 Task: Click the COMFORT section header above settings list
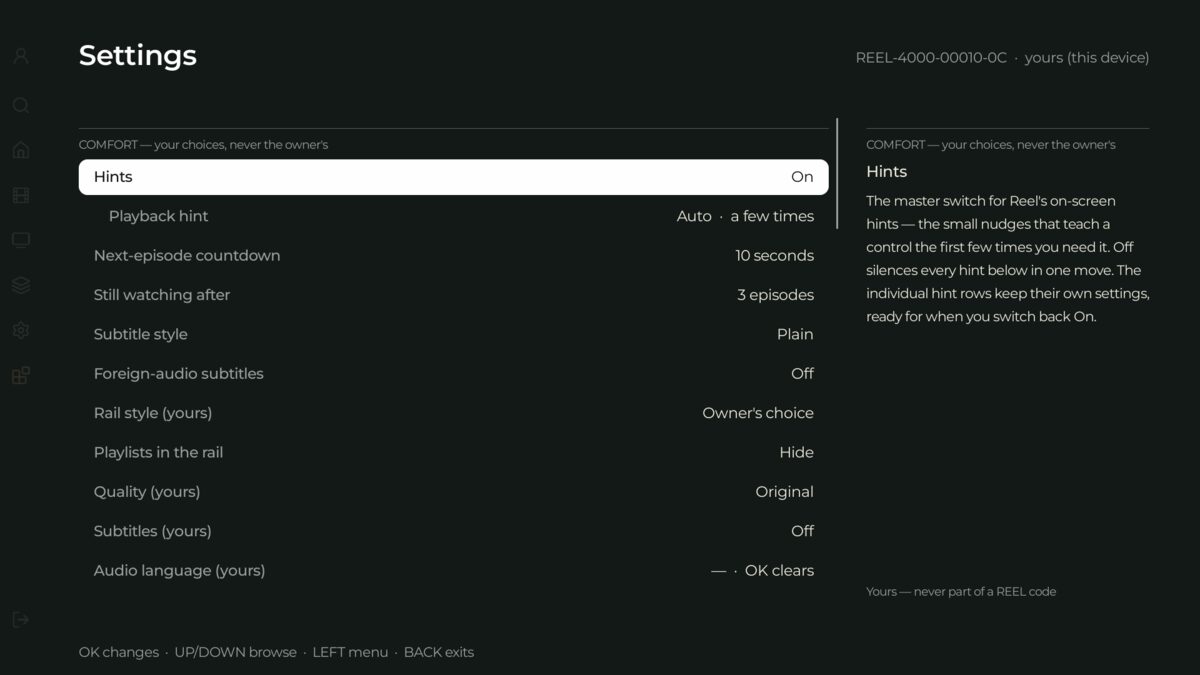tap(204, 145)
